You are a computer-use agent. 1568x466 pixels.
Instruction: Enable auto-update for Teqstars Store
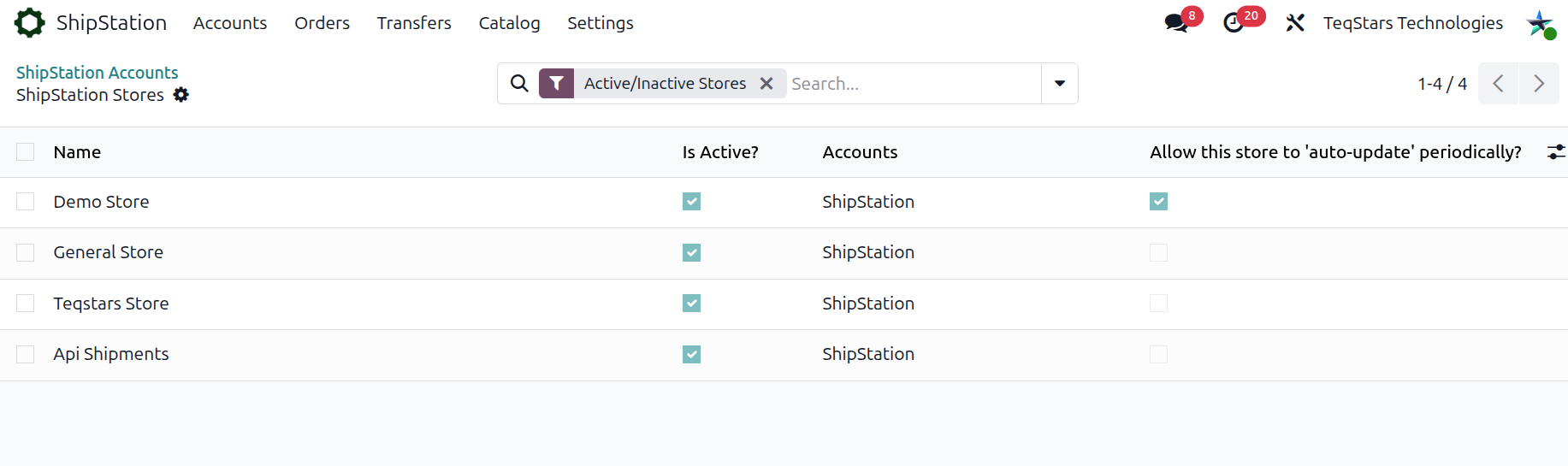(x=1158, y=304)
